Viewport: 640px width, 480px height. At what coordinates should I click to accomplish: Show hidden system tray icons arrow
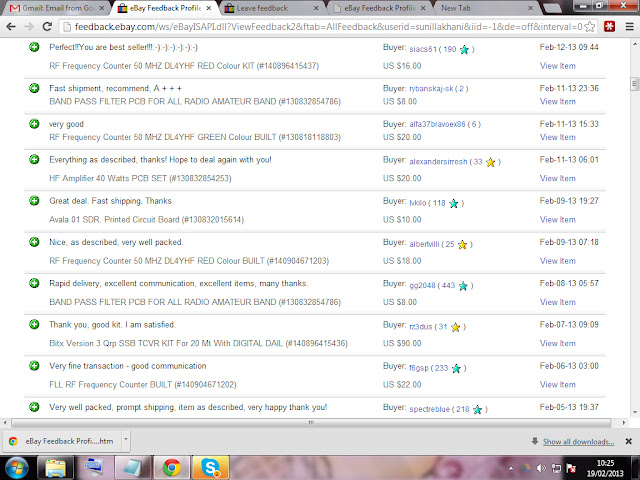pos(511,468)
